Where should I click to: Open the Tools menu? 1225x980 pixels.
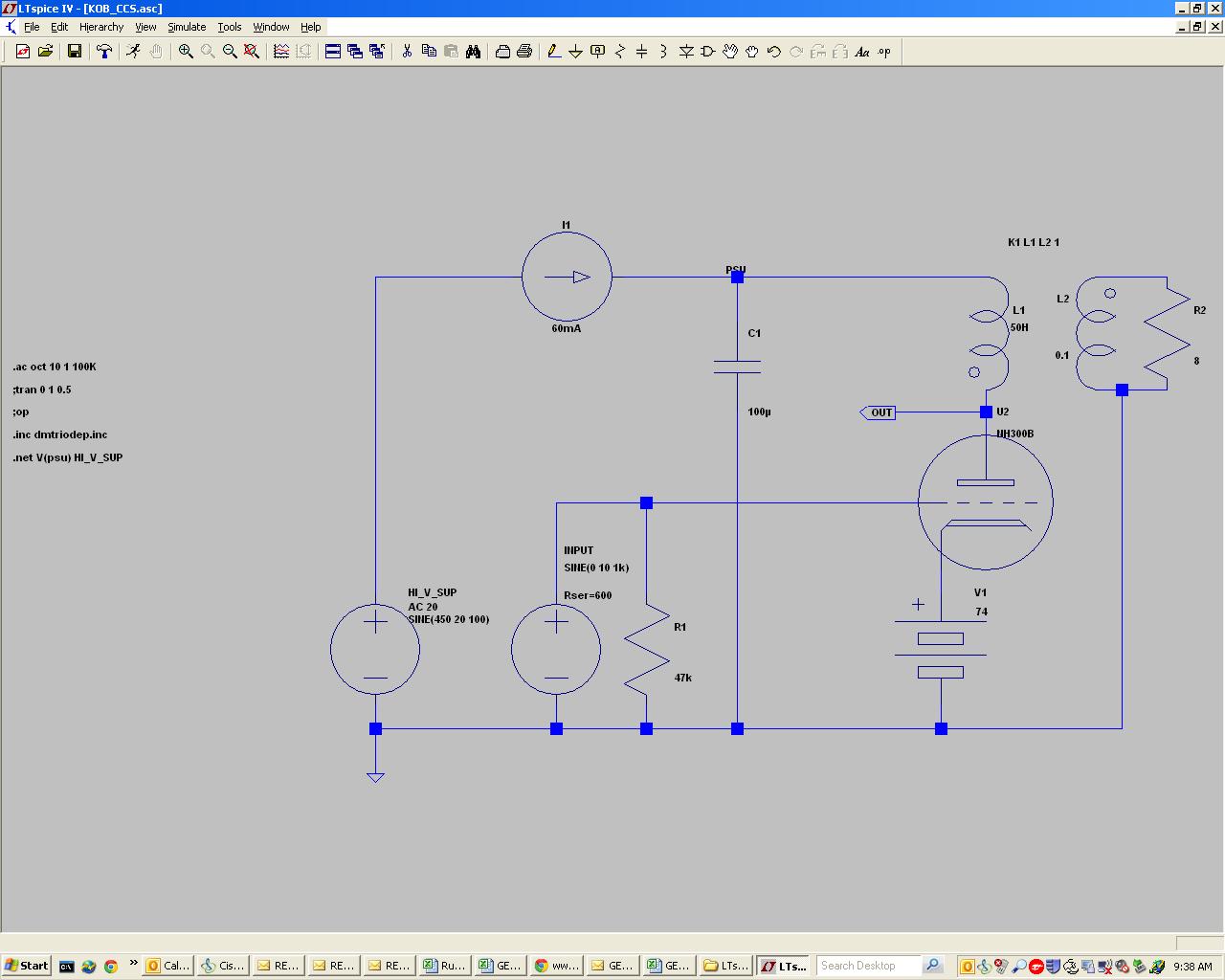[230, 27]
